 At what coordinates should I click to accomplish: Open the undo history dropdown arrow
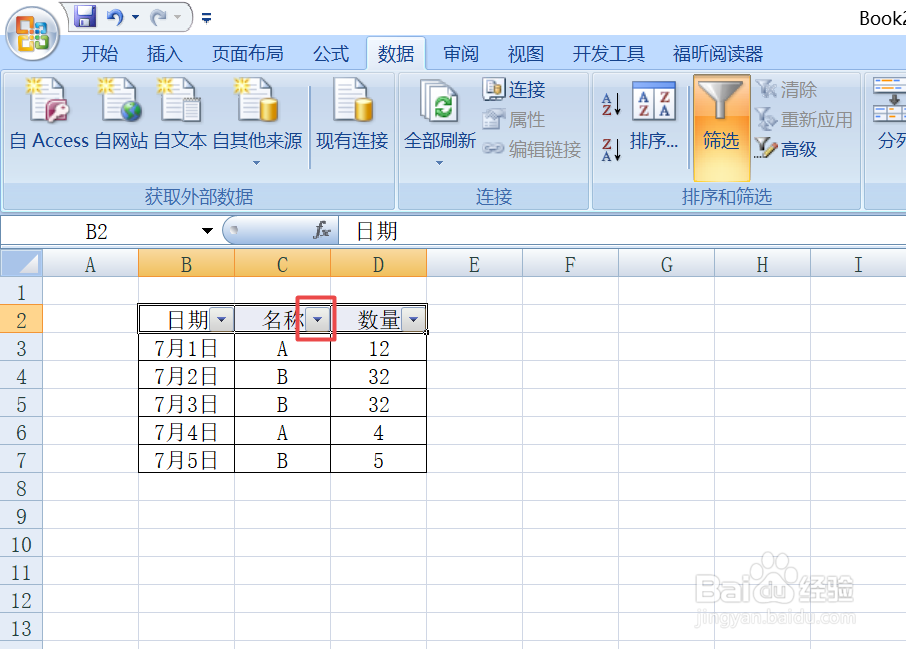click(x=135, y=17)
